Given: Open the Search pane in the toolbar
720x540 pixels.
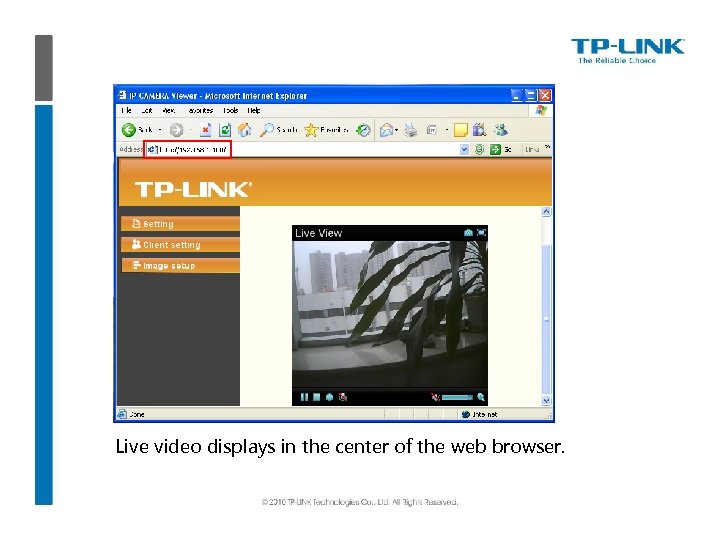Looking at the screenshot, I should click(x=278, y=130).
